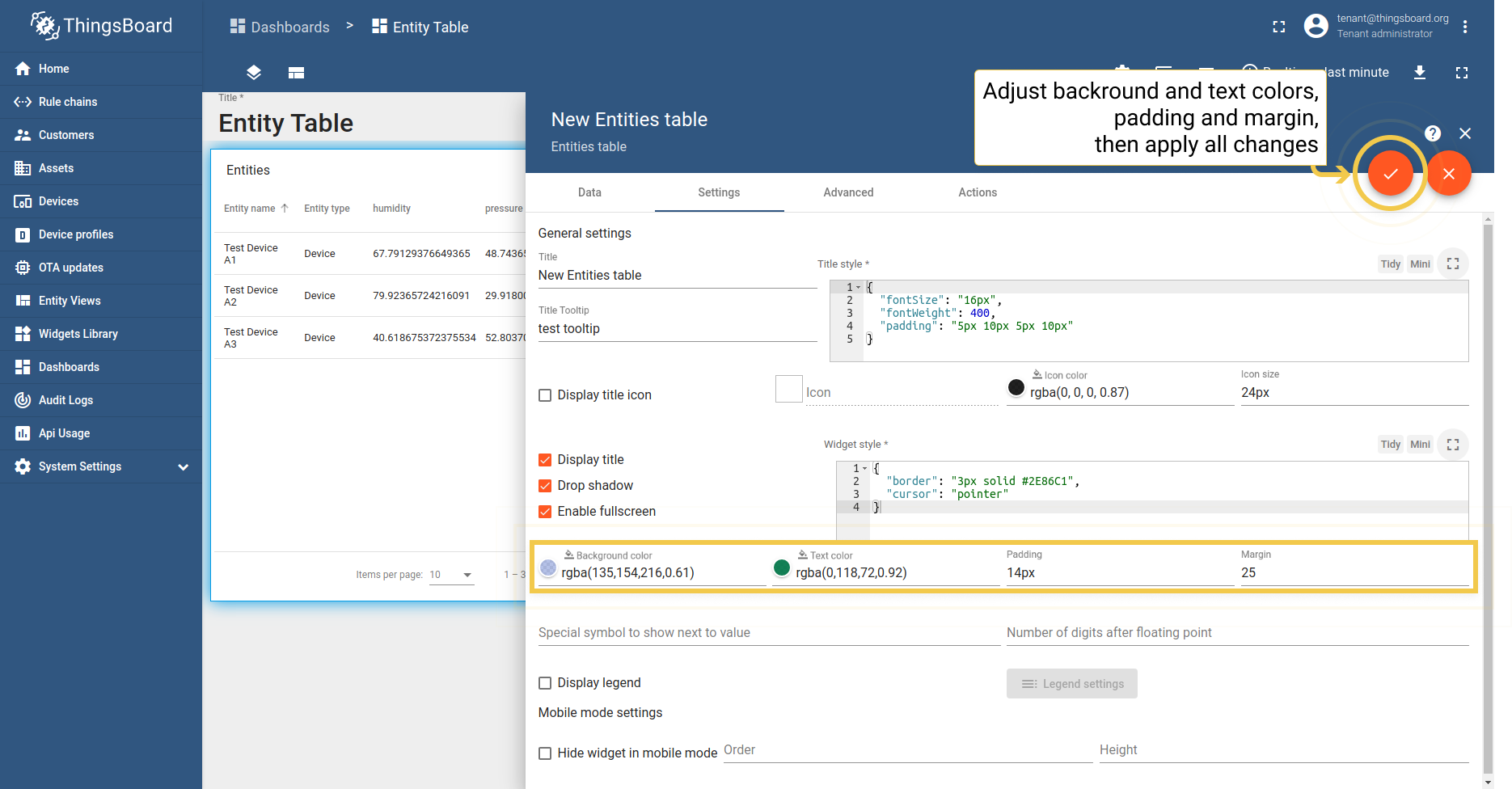Collapse Title style JSON fold arrow
This screenshot has width=1512, height=789.
point(859,288)
